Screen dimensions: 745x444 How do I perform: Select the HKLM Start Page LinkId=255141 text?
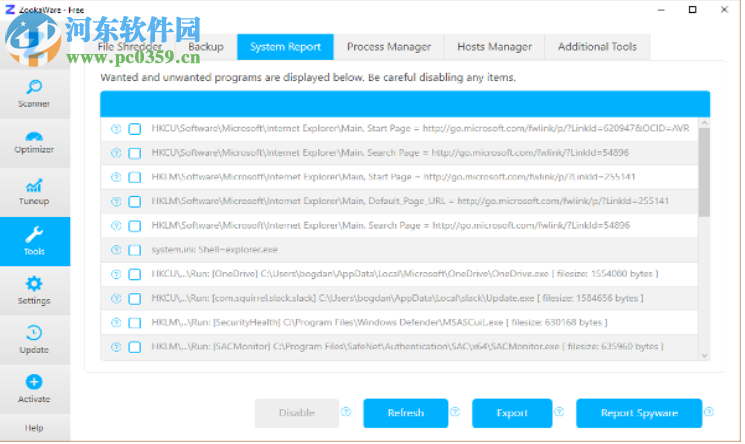pos(393,177)
